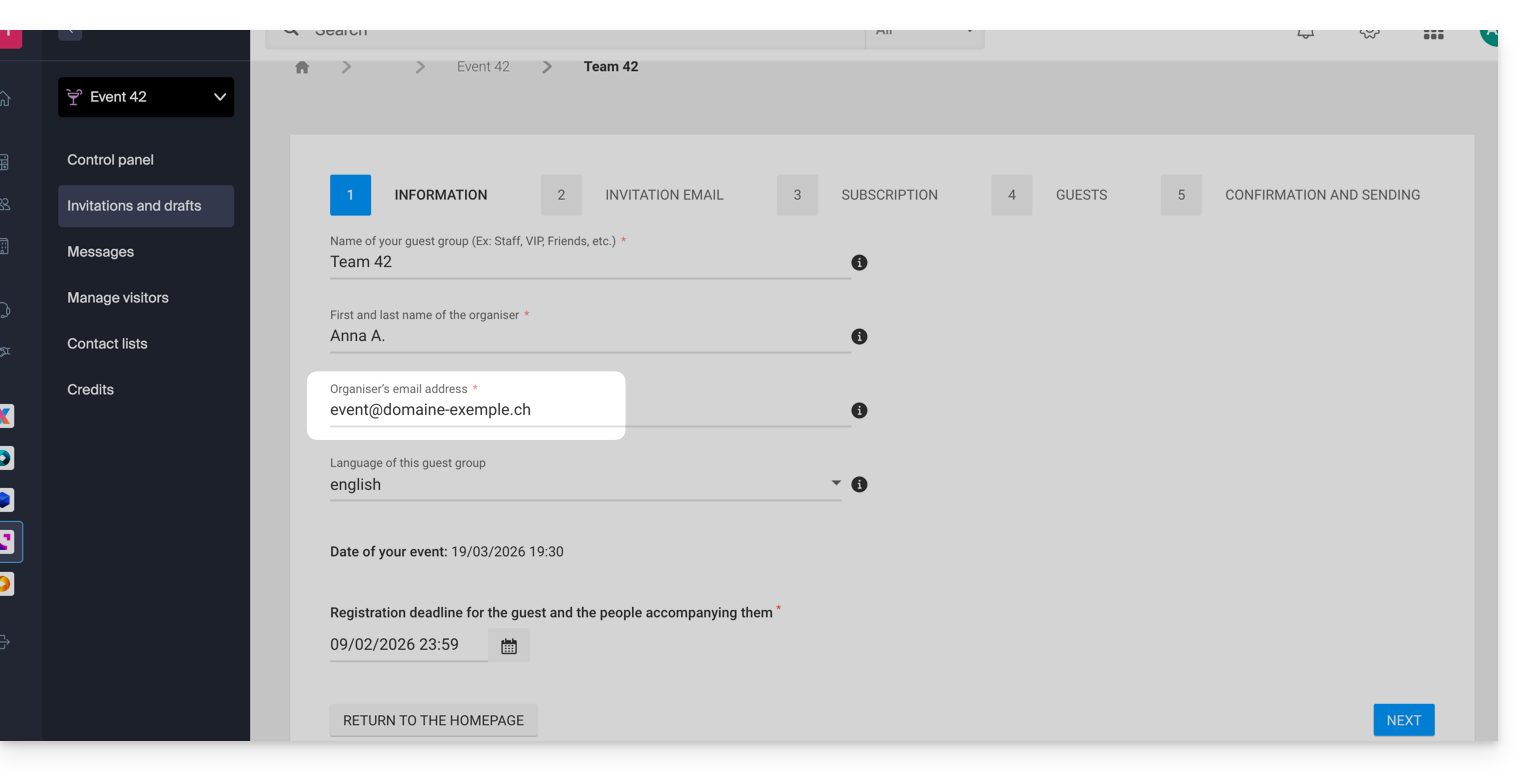Edit the organiser name field containing Anna A.
The width and height of the screenshot is (1528, 771).
(x=590, y=337)
